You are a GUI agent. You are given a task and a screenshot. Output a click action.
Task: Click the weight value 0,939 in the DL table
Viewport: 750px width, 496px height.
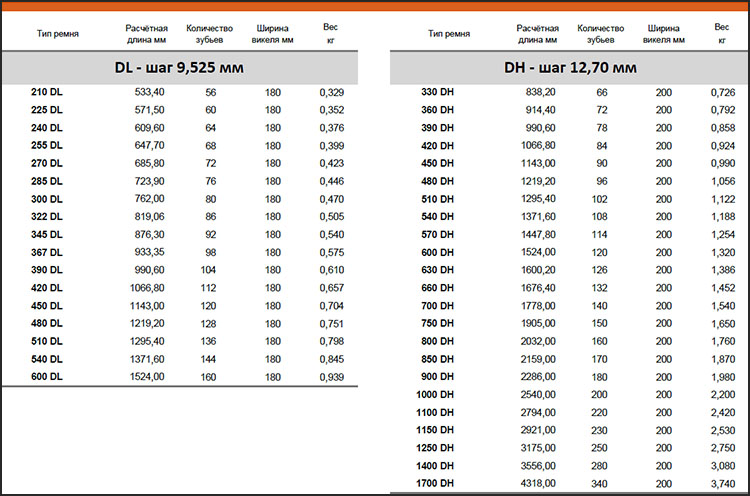[331, 377]
